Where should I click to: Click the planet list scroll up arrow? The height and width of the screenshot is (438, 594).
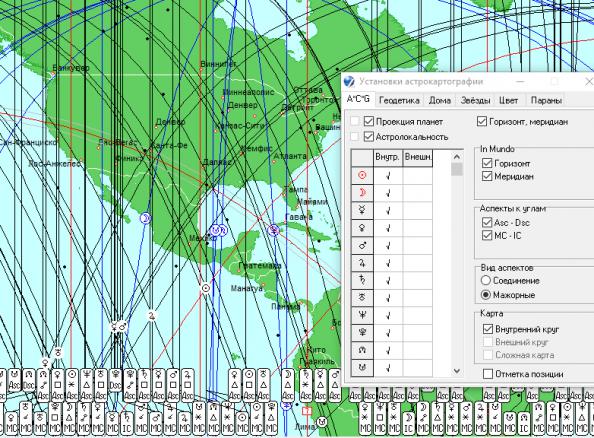(x=457, y=157)
